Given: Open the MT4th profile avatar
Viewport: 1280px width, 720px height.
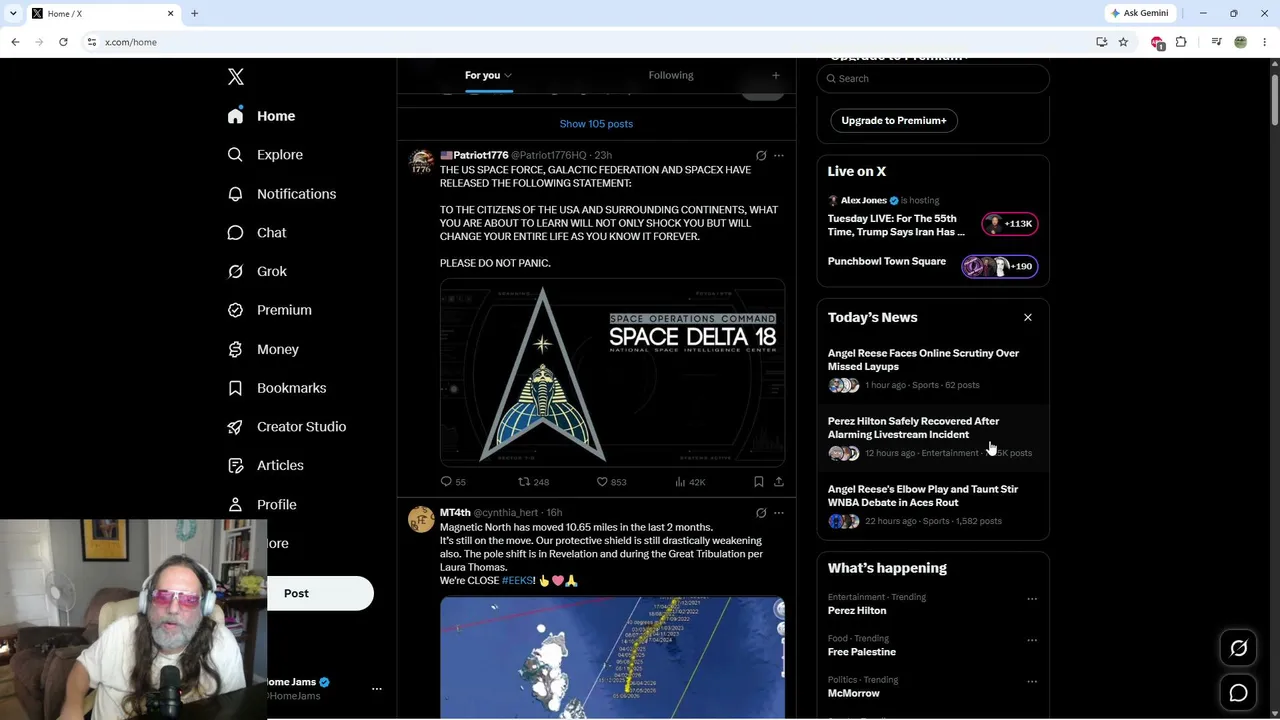Looking at the screenshot, I should [421, 519].
